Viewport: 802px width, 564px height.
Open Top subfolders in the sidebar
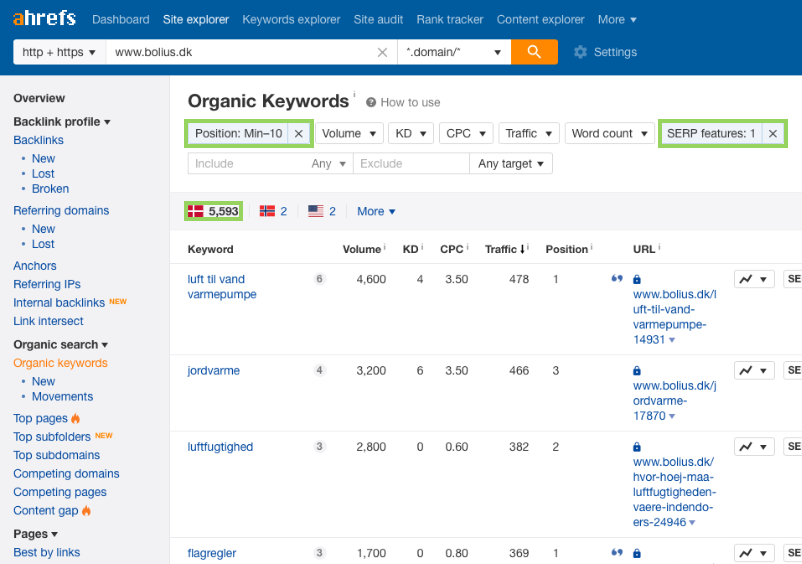coord(52,437)
